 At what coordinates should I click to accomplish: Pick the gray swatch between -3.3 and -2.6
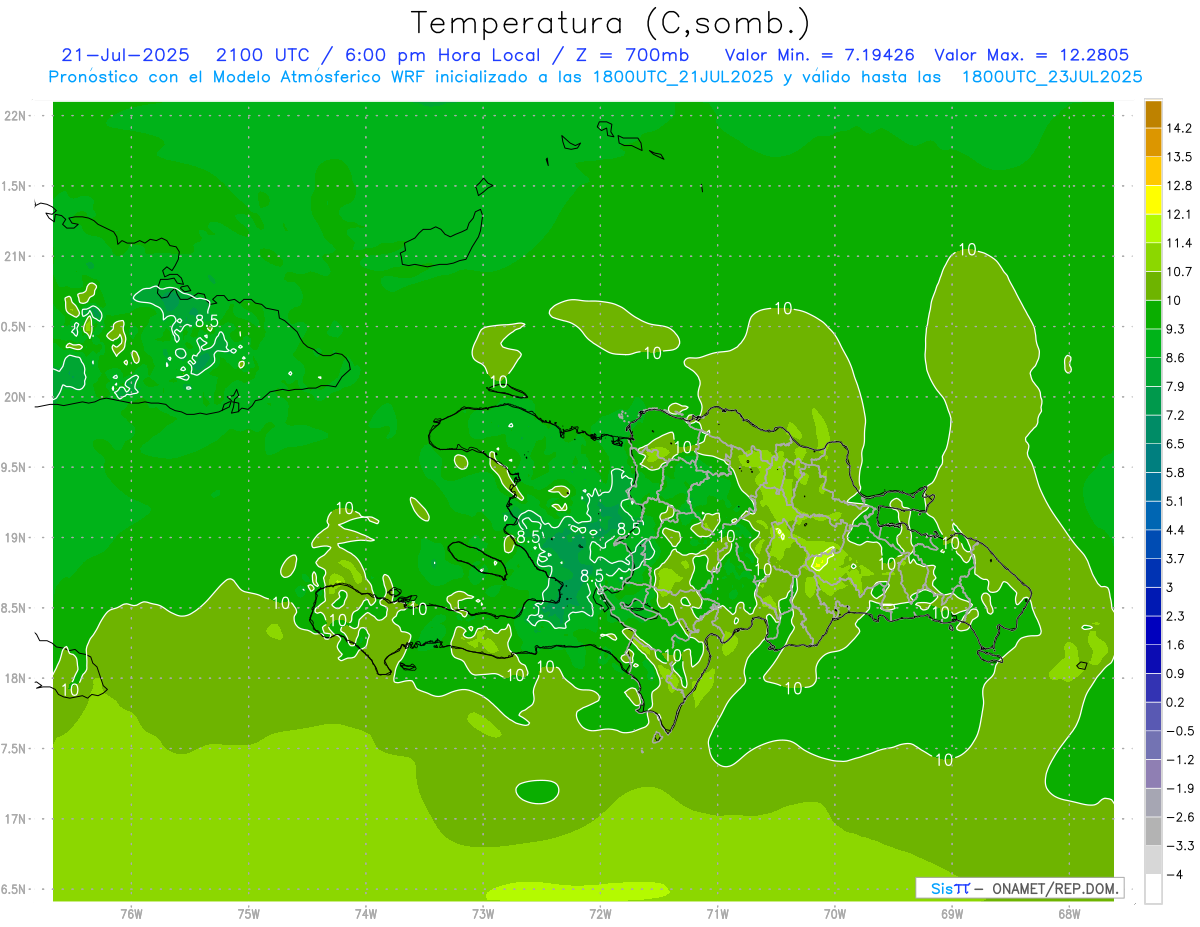click(x=1153, y=831)
